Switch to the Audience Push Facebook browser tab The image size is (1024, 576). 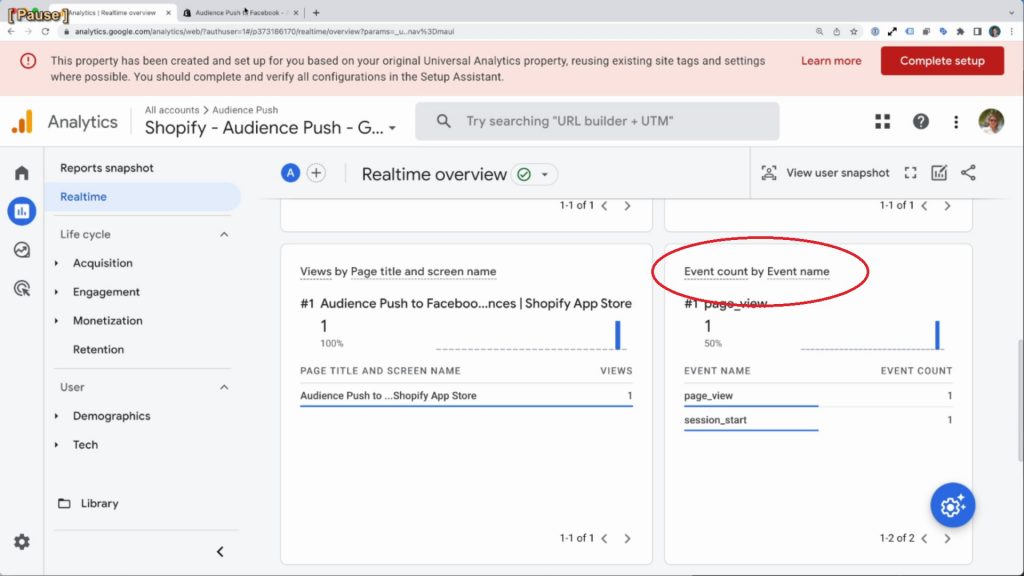click(238, 12)
